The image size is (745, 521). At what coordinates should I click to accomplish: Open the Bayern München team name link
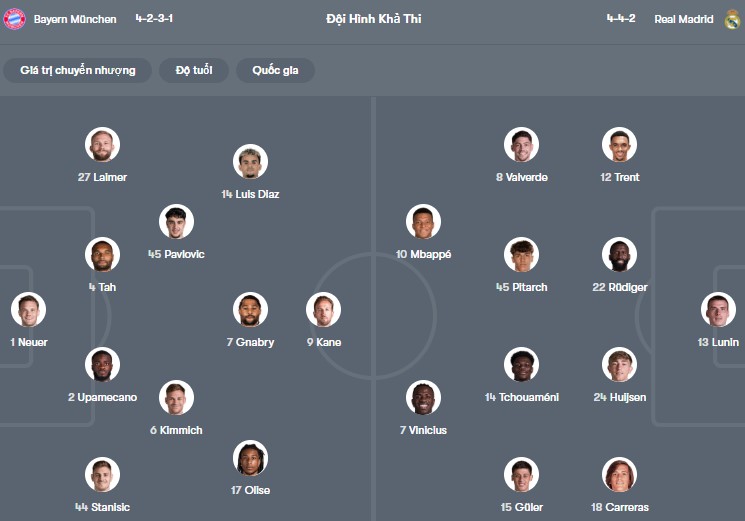point(75,19)
